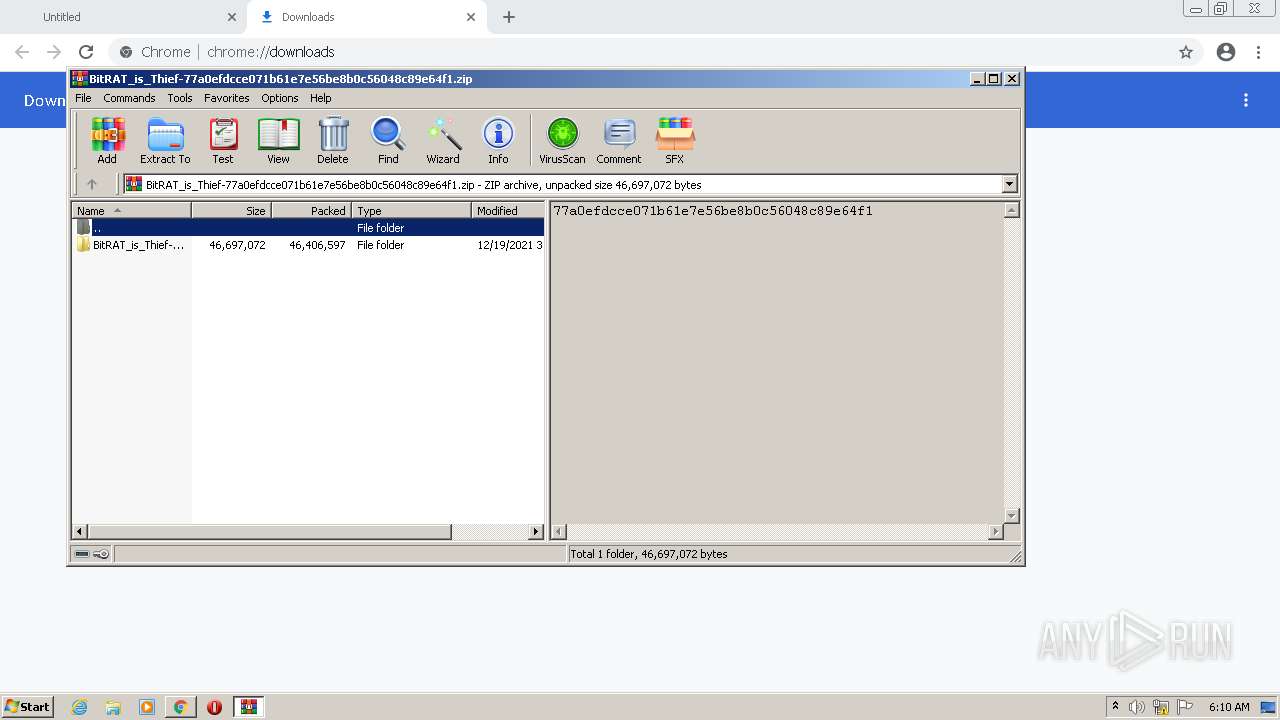Switch to Chrome taskbar icon
Viewport: 1280px width, 720px height.
click(180, 707)
